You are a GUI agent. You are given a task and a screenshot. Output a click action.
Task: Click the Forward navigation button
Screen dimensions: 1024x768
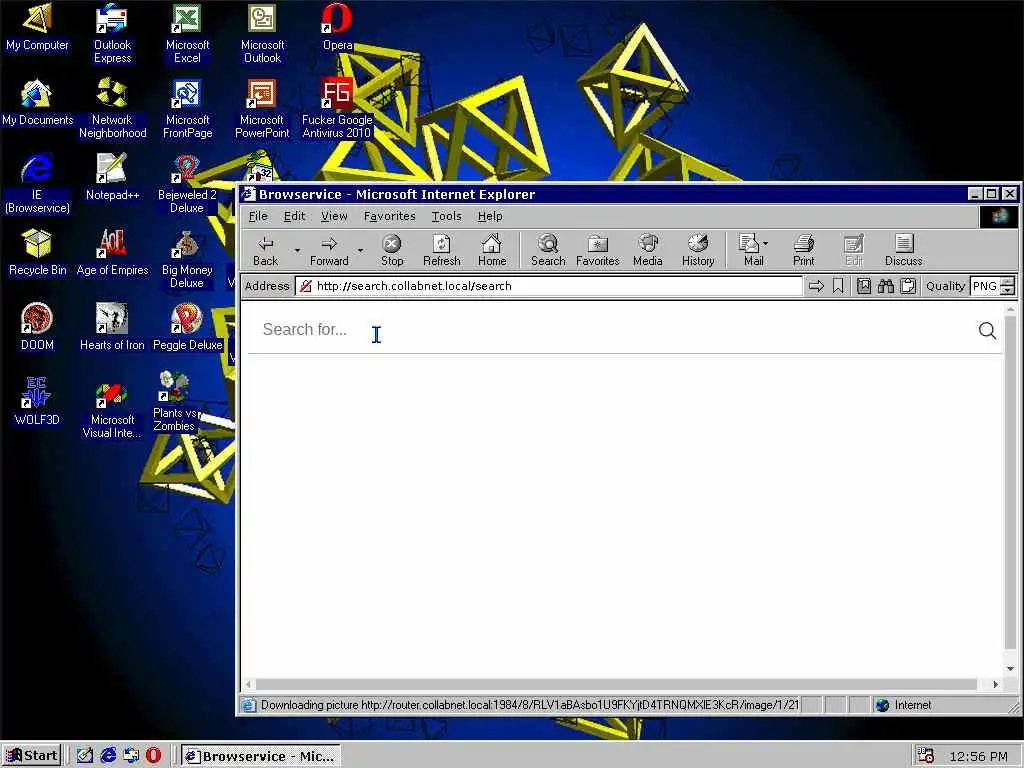(x=329, y=251)
